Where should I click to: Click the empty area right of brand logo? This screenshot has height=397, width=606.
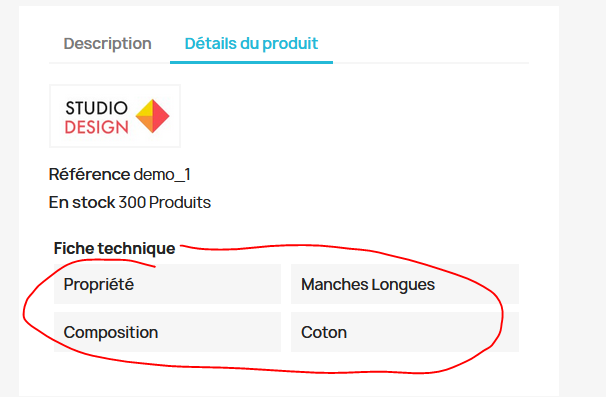click(348, 116)
